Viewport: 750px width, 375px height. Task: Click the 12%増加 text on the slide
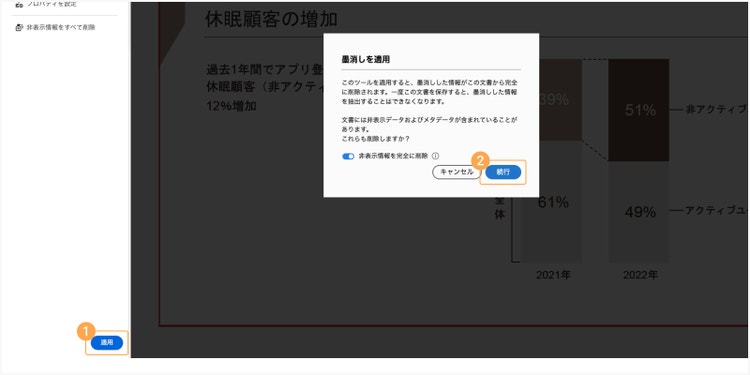pos(231,106)
